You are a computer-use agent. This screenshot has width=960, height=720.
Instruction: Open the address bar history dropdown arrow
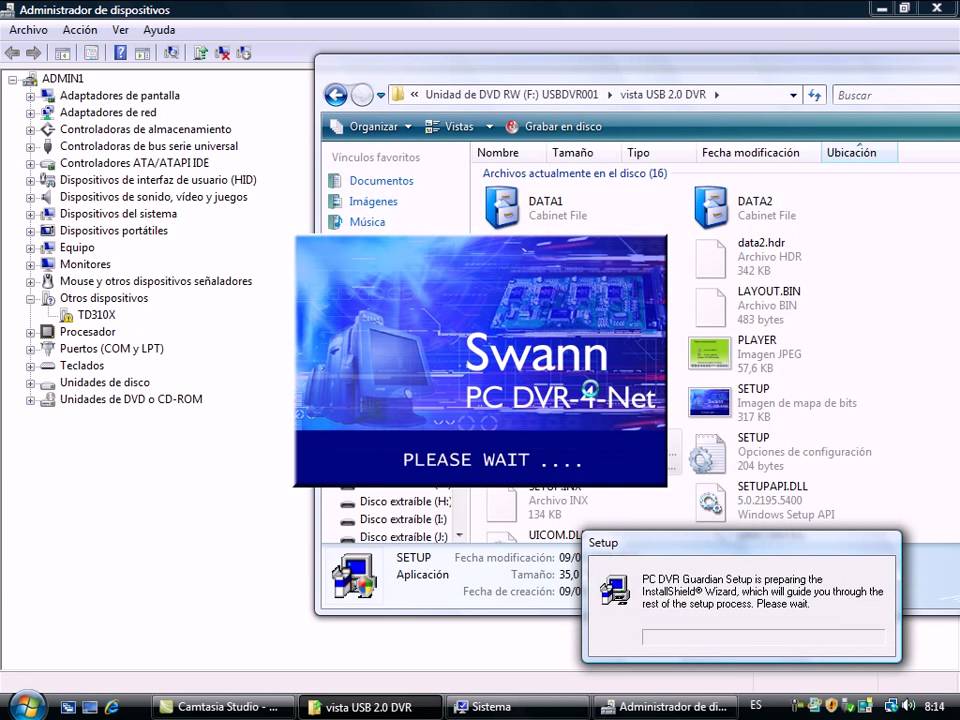coord(793,96)
